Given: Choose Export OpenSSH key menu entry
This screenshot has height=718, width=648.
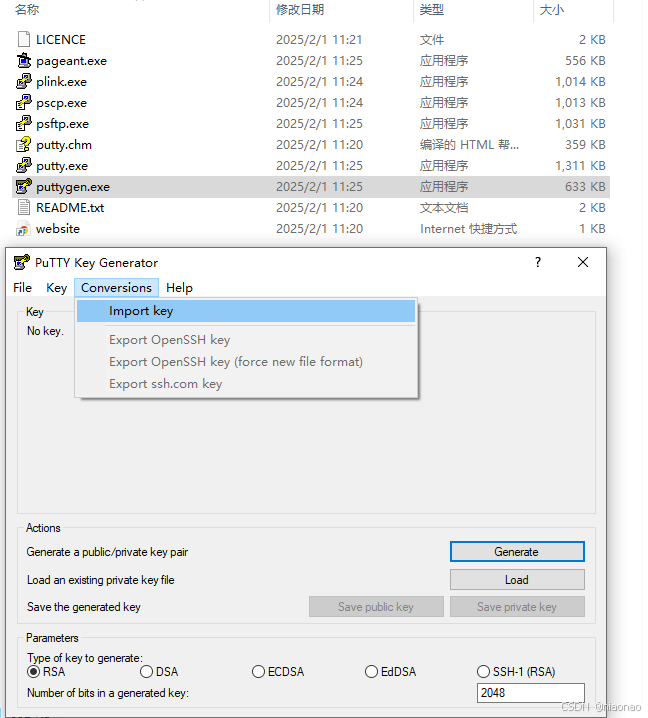Looking at the screenshot, I should click(x=246, y=340).
